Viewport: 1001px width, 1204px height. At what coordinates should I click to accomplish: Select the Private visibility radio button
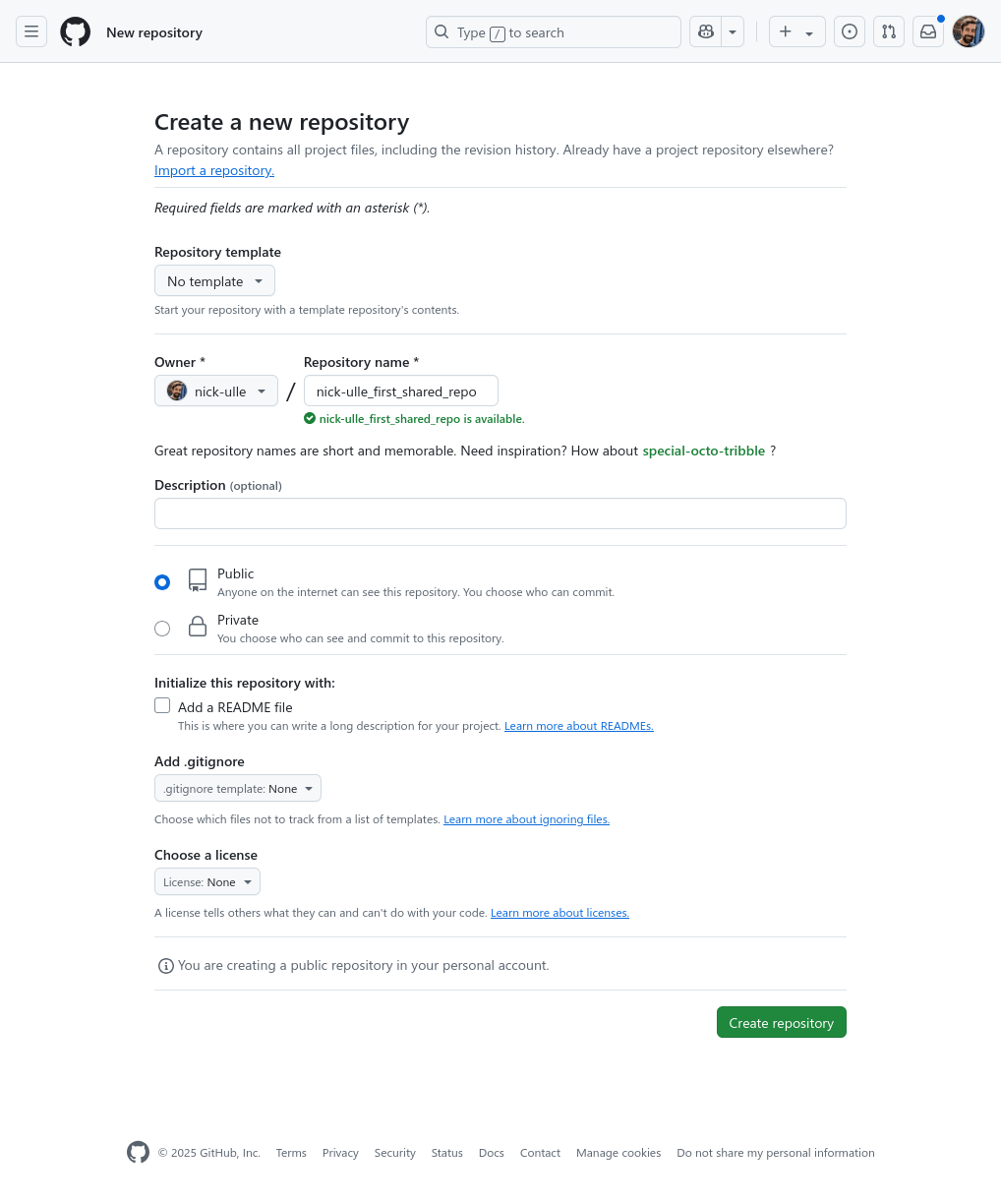coord(162,629)
